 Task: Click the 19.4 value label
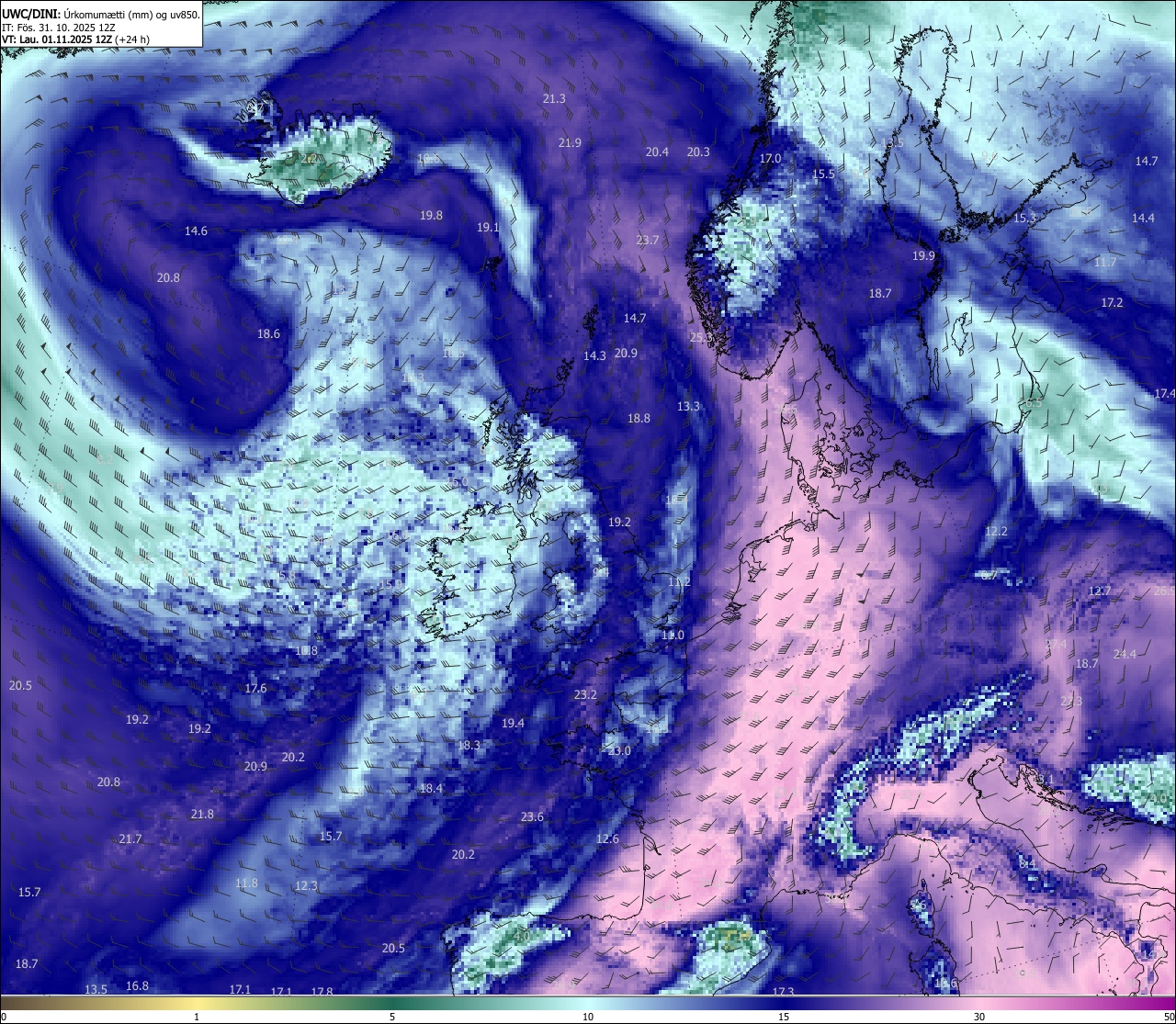(513, 723)
